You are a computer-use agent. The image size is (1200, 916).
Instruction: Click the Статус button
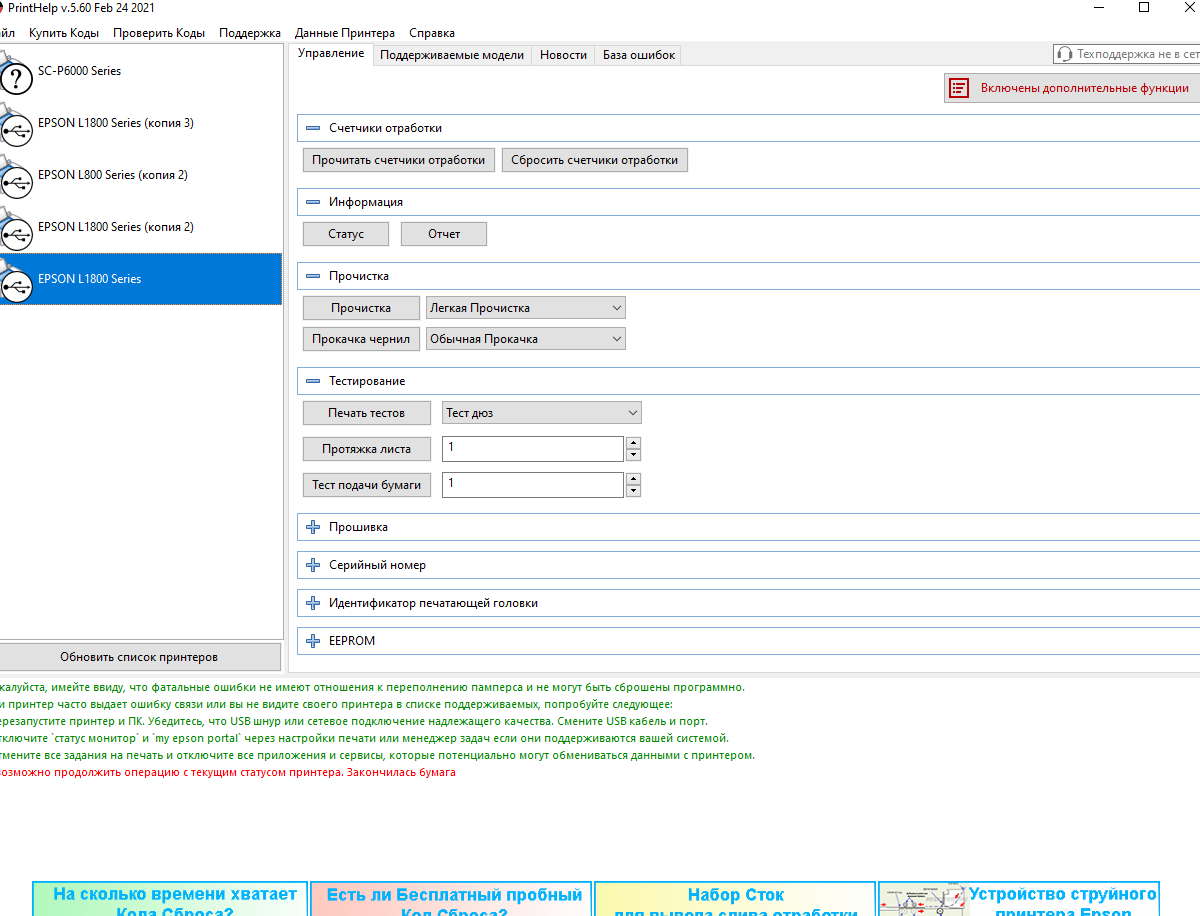coord(346,234)
